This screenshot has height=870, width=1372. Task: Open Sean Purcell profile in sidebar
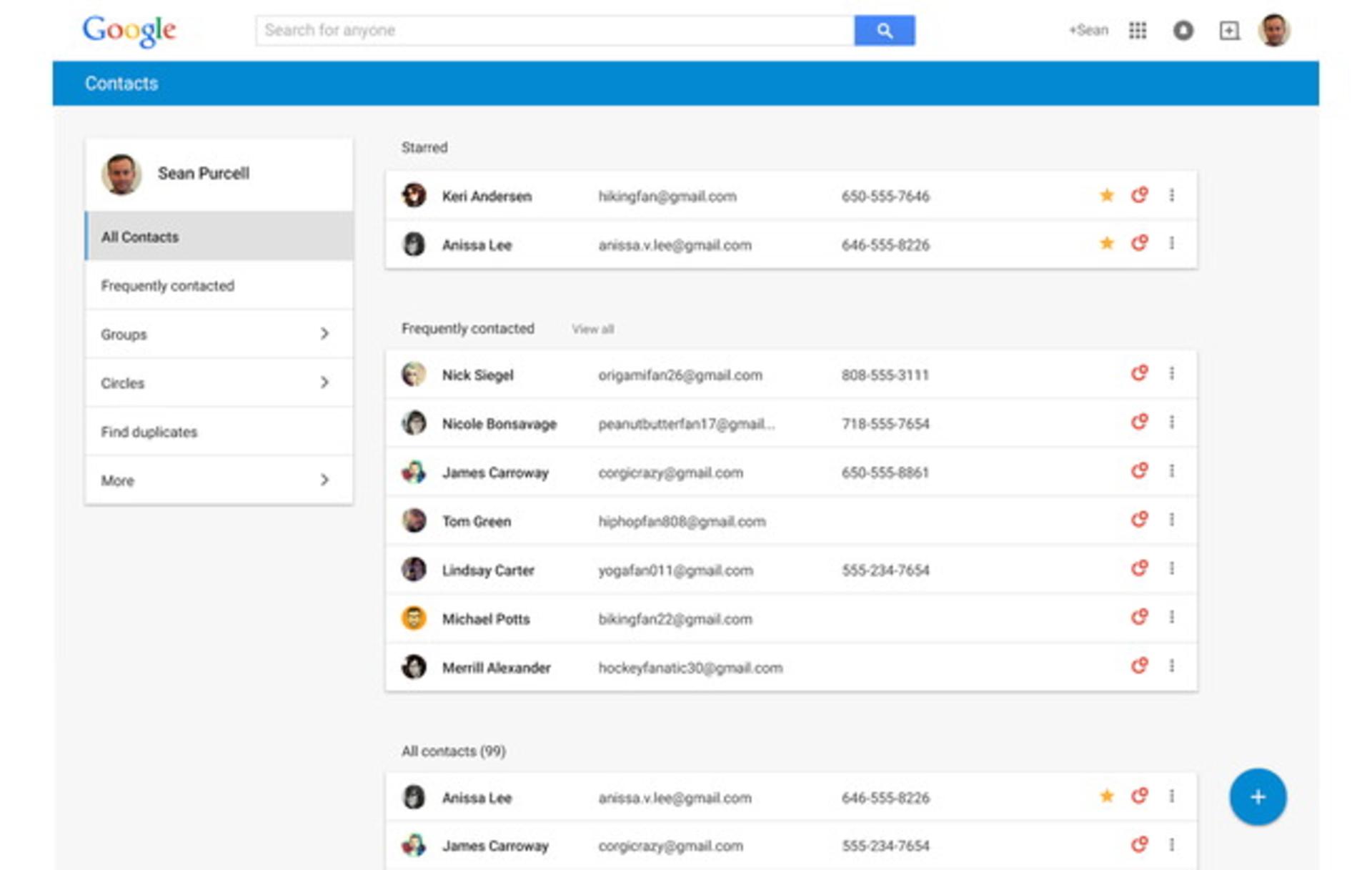click(219, 174)
